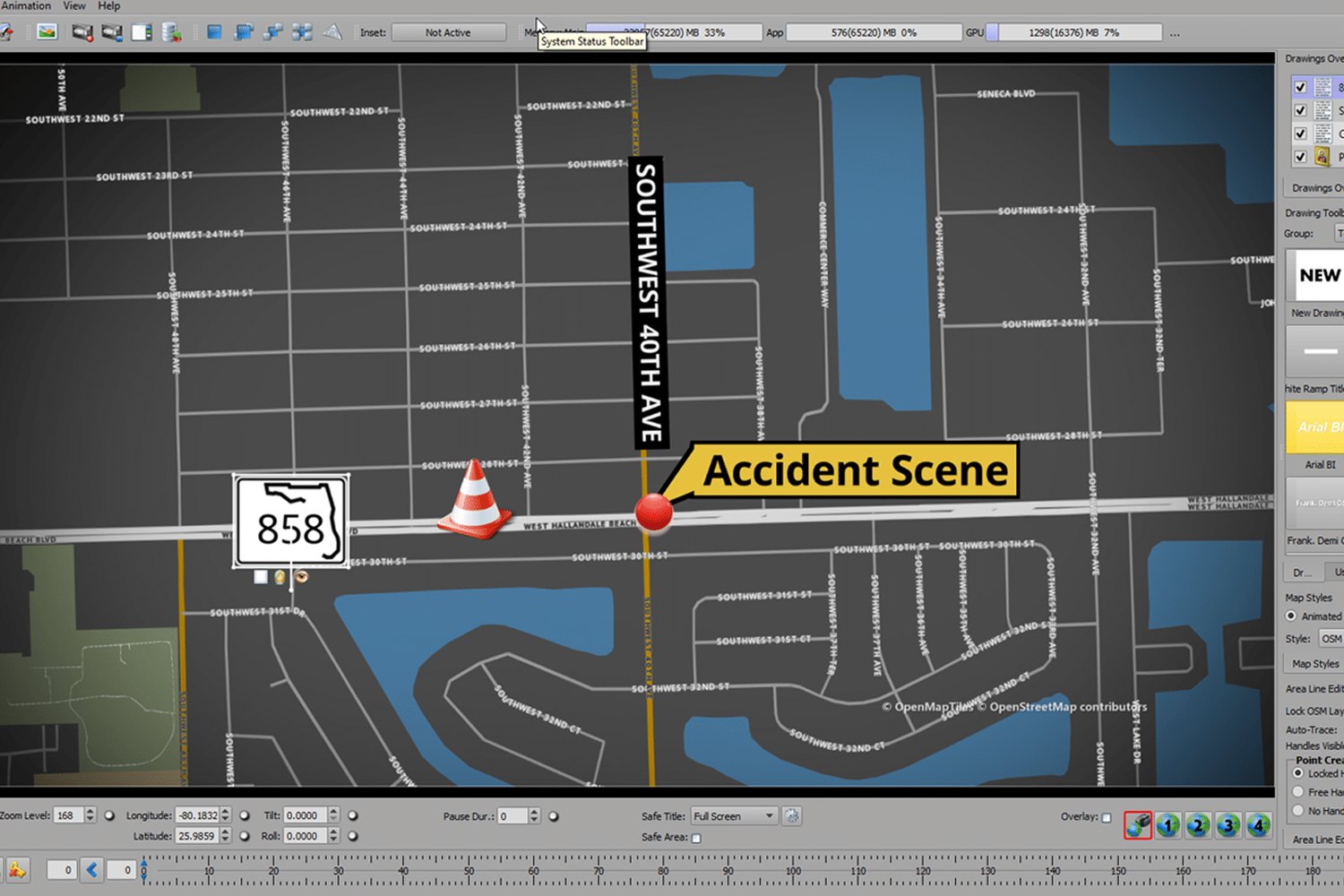Screen dimensions: 1344x896
Task: Click the two overlapping blue squares icon
Action: pos(244,32)
